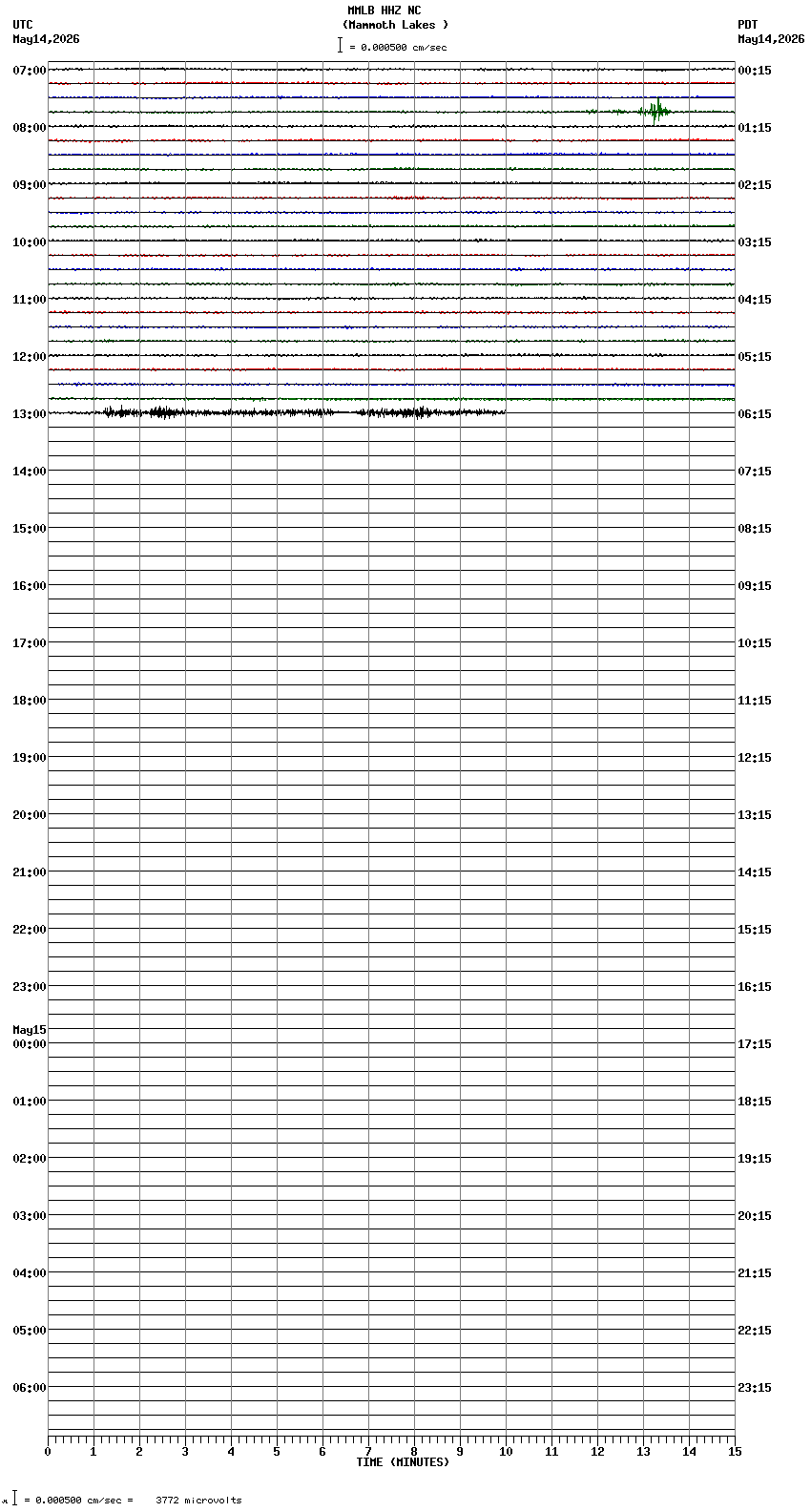Click the 06:00 UTC row label
The width and height of the screenshot is (811, 1512).
point(30,1388)
